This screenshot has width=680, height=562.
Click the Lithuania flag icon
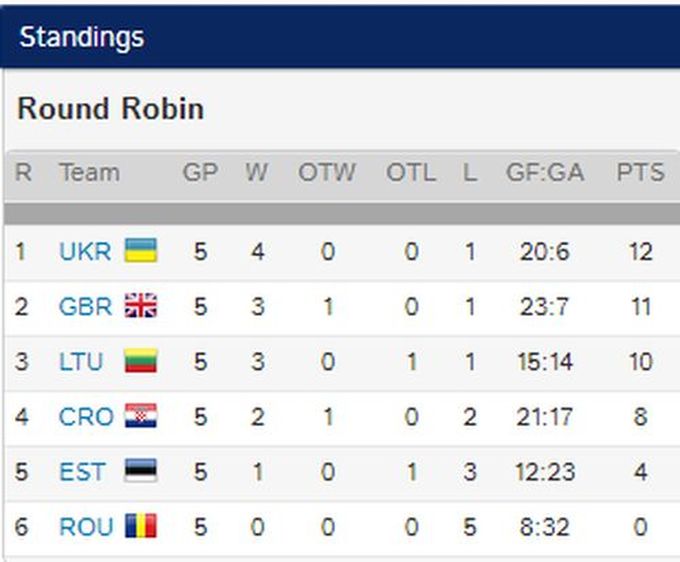coord(140,361)
